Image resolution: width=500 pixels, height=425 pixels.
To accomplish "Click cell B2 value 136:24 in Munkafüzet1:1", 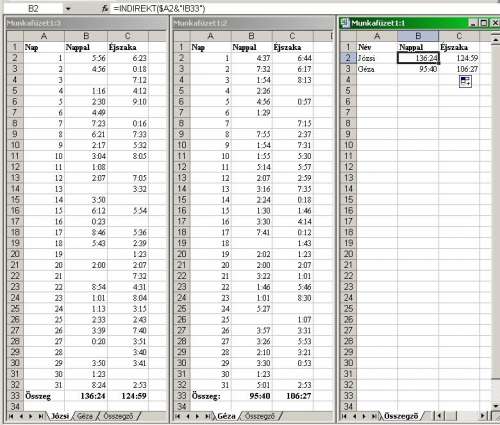I will (418, 58).
